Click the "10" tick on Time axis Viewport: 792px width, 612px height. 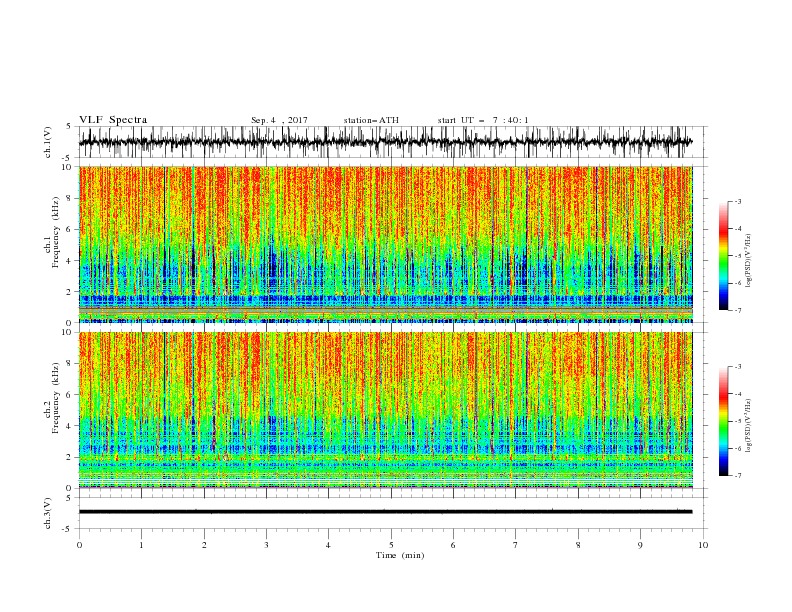pyautogui.click(x=703, y=545)
